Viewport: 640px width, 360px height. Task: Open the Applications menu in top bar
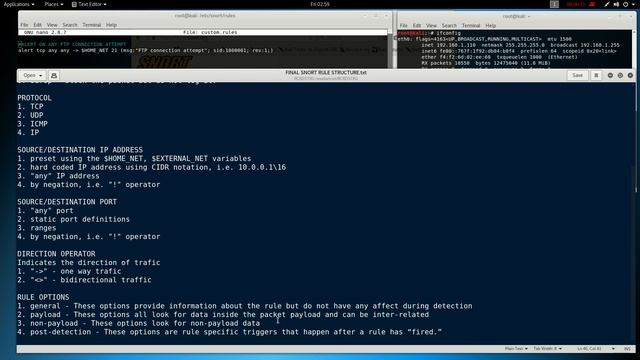(19, 4)
